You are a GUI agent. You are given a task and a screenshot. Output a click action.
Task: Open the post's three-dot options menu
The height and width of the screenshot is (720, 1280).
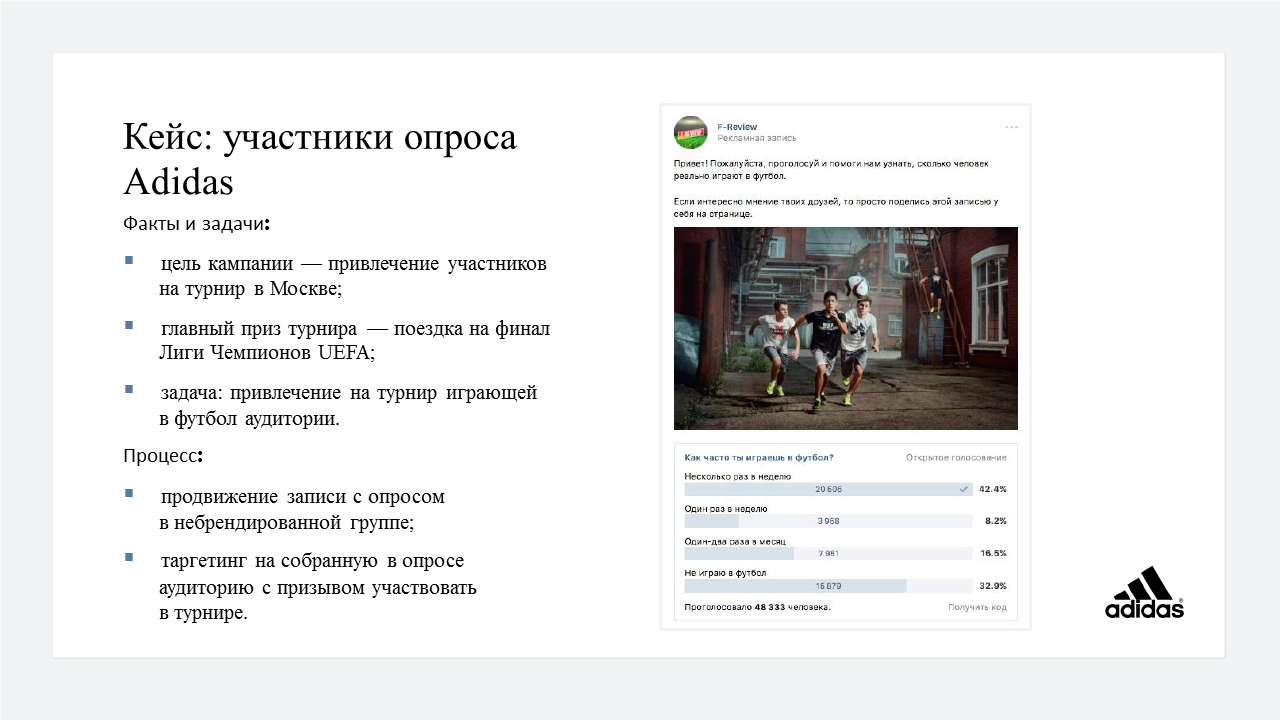tap(1011, 127)
